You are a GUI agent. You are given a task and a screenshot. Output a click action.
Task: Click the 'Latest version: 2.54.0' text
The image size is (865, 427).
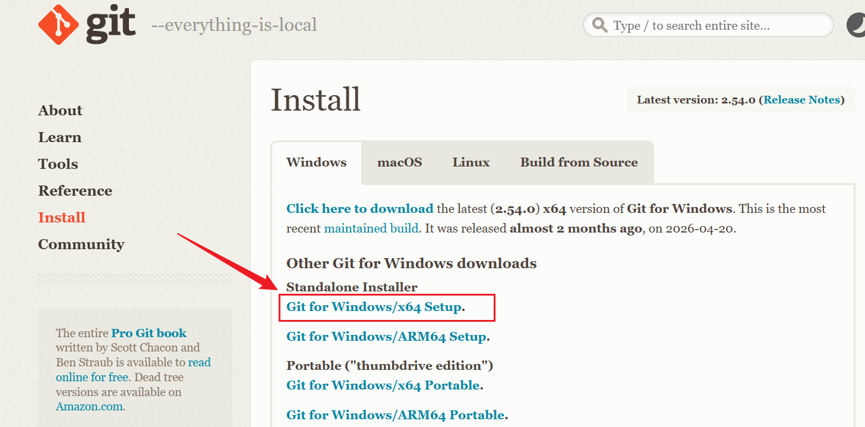click(696, 100)
